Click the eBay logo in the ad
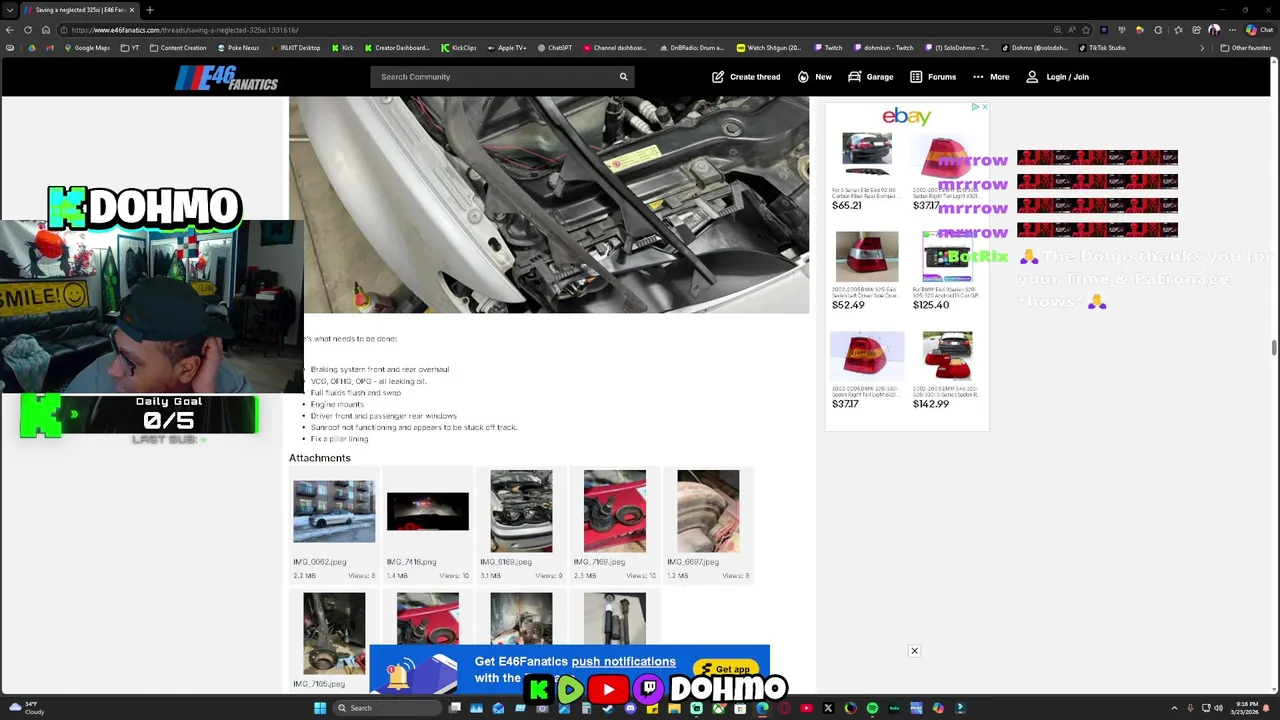Viewport: 1280px width, 720px height. 906,117
